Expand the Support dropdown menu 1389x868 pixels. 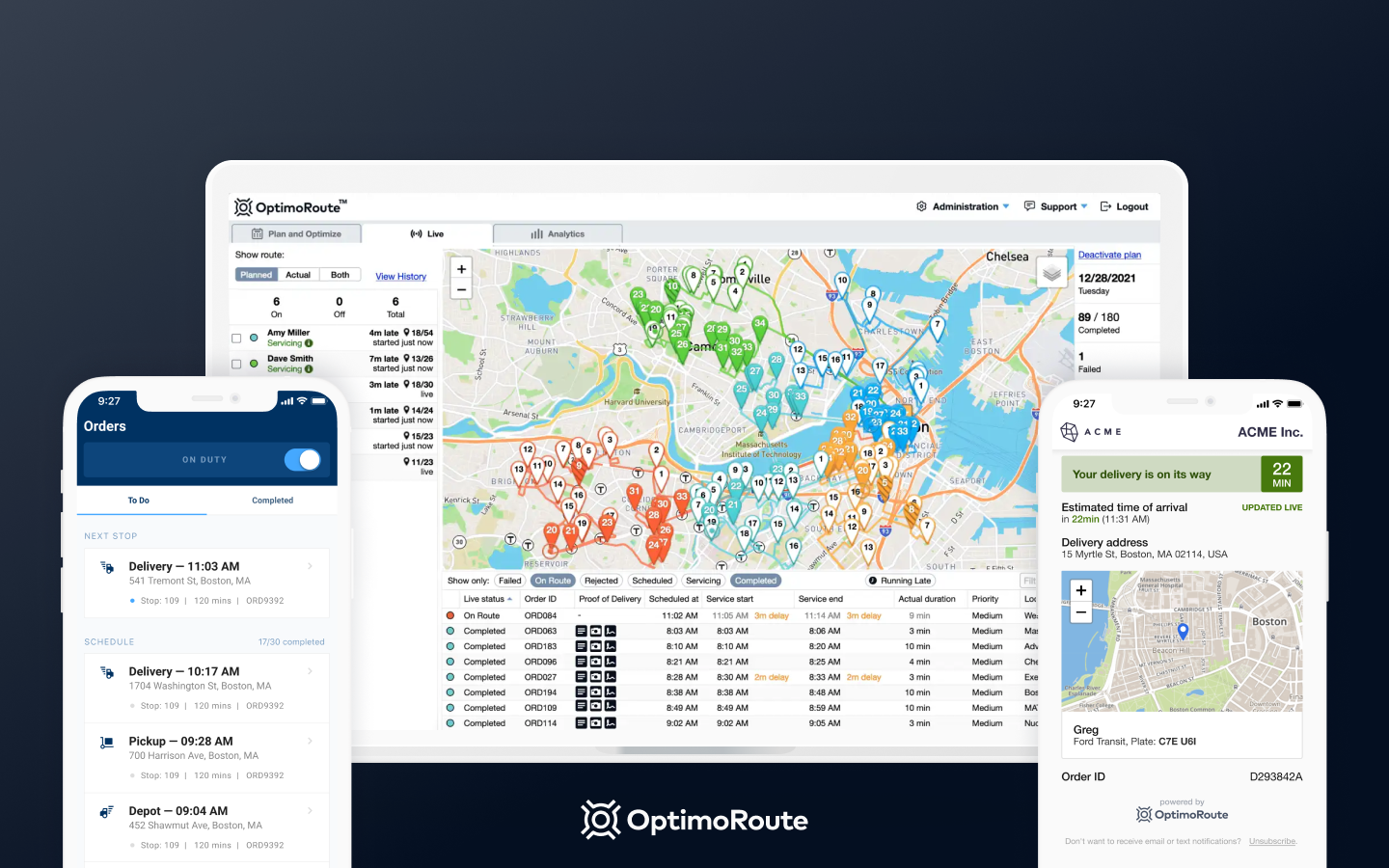1055,206
